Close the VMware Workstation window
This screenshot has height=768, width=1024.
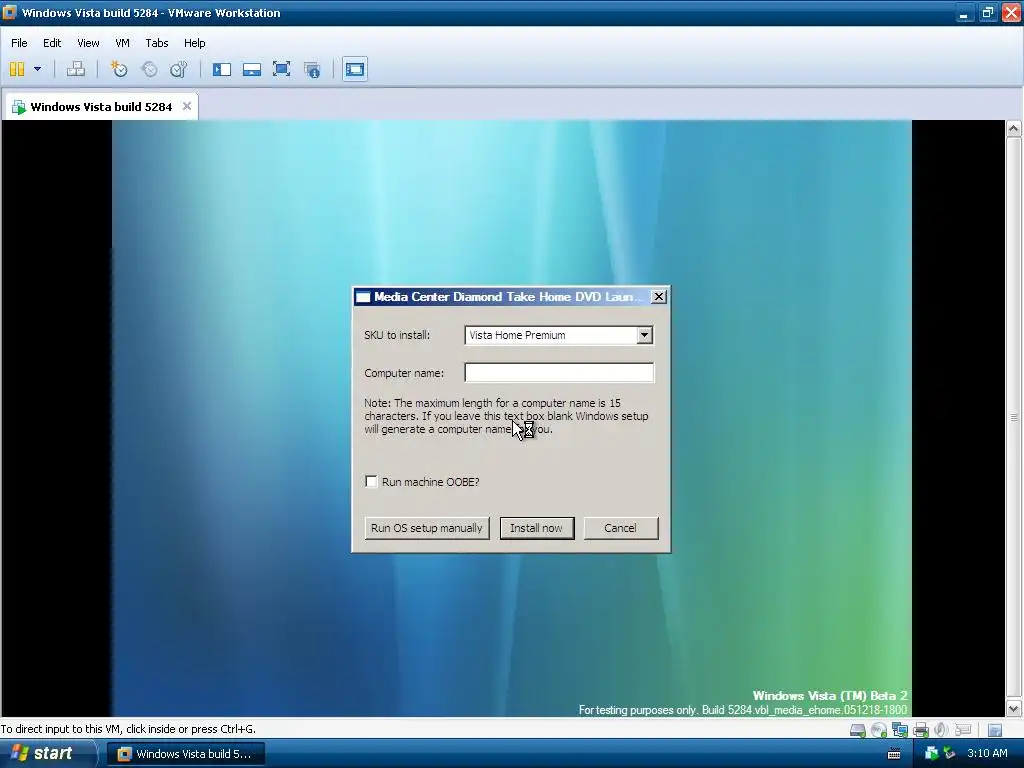tap(1011, 13)
